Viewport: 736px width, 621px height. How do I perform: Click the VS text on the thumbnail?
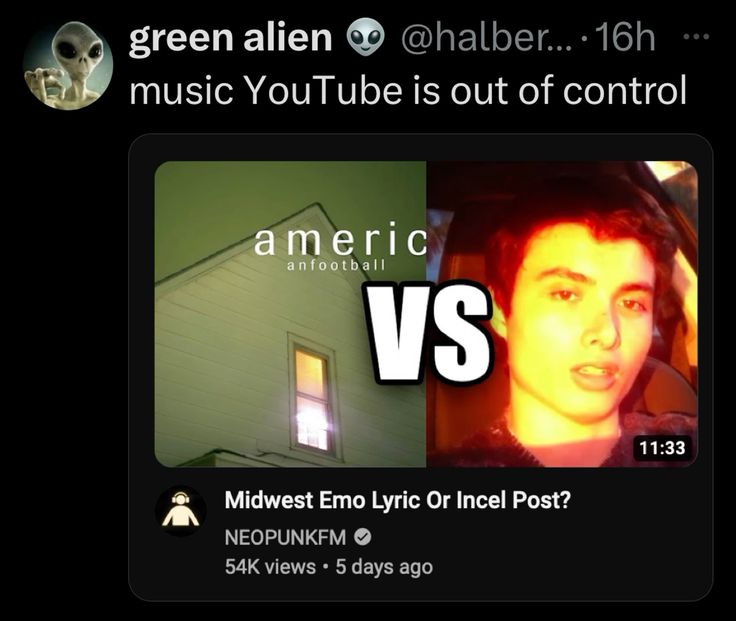(x=431, y=333)
